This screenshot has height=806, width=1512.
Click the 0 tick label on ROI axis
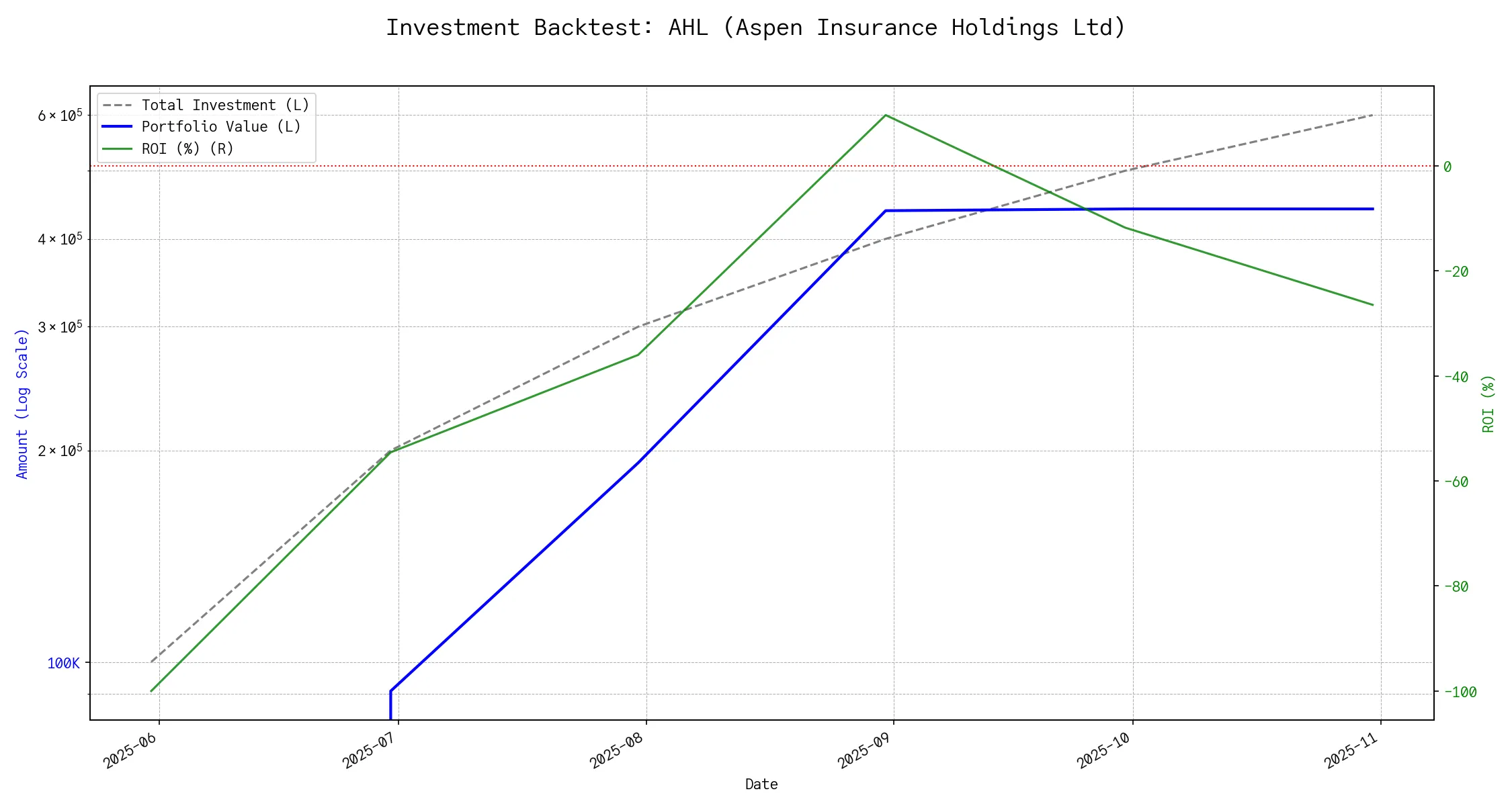[1447, 167]
